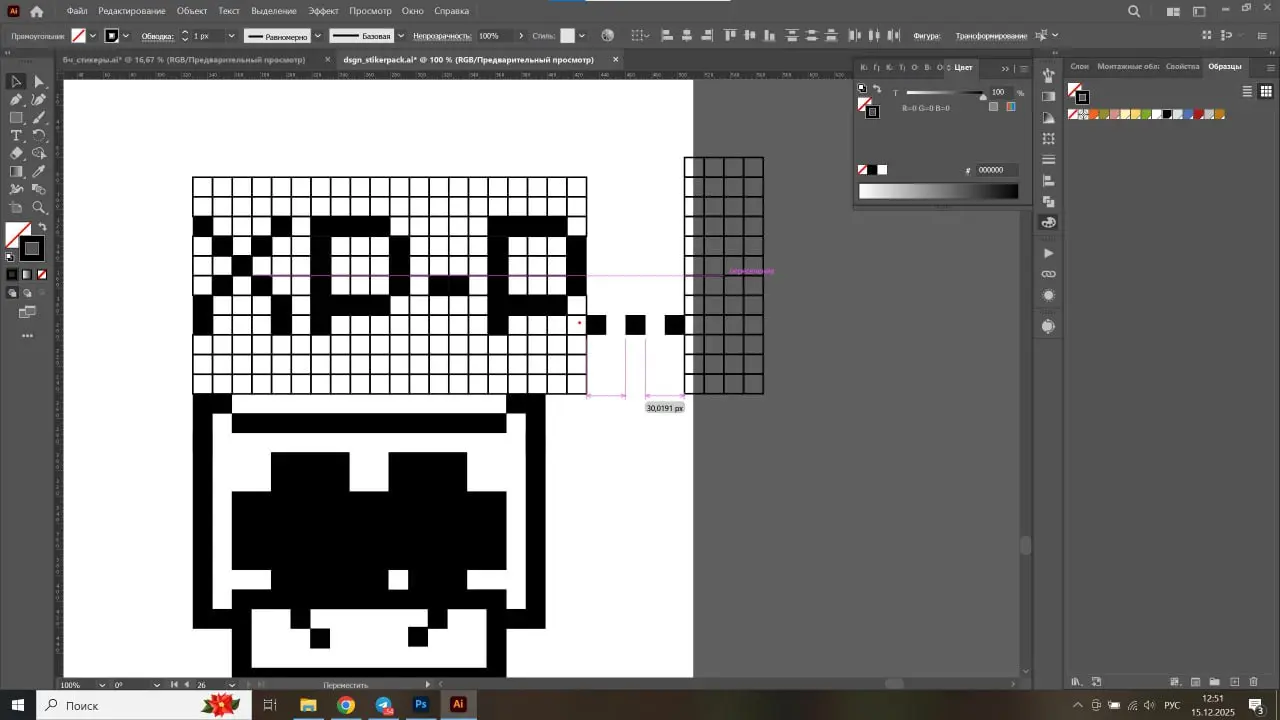This screenshot has width=1280, height=720.
Task: Open the stroke color dropdown in the control bar
Action: tap(126, 36)
